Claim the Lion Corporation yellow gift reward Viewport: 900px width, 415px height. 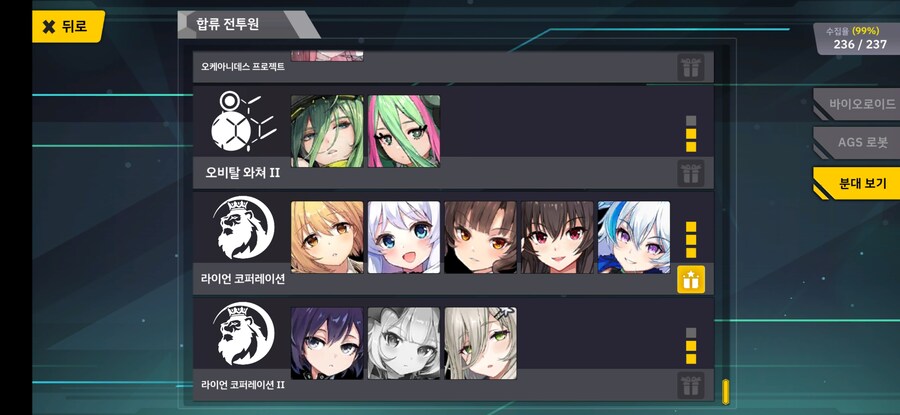[691, 280]
